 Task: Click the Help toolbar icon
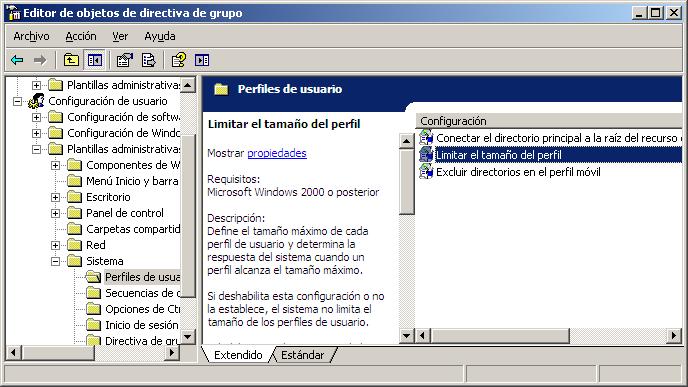pos(179,60)
